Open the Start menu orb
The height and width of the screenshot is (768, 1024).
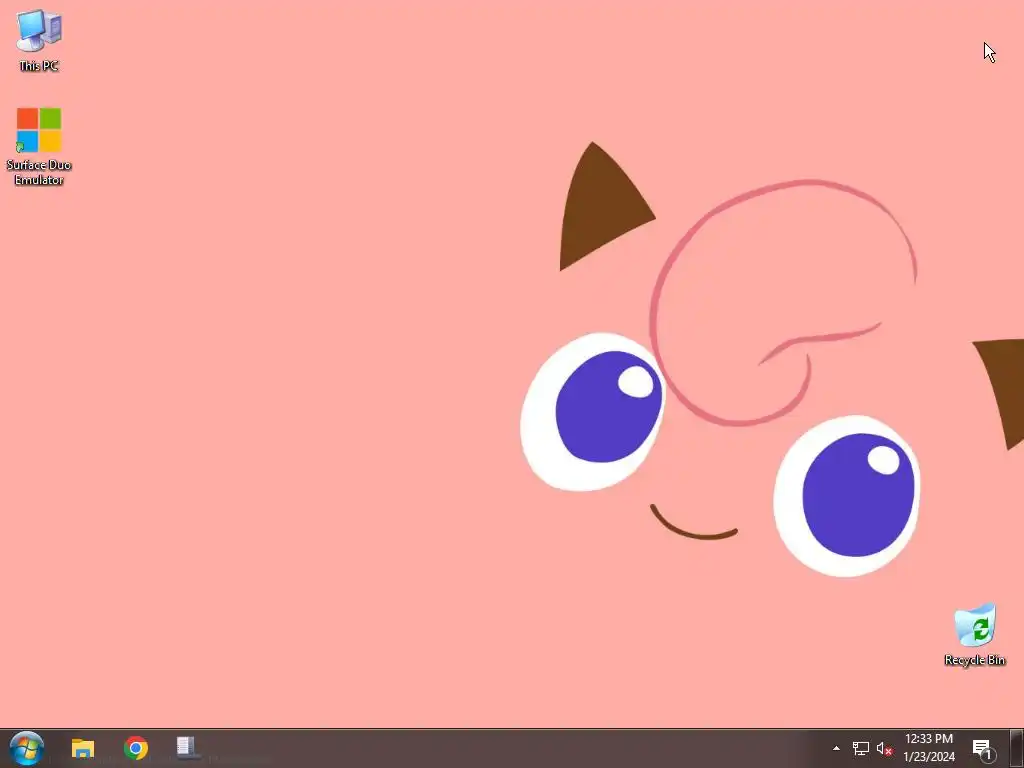tap(27, 748)
